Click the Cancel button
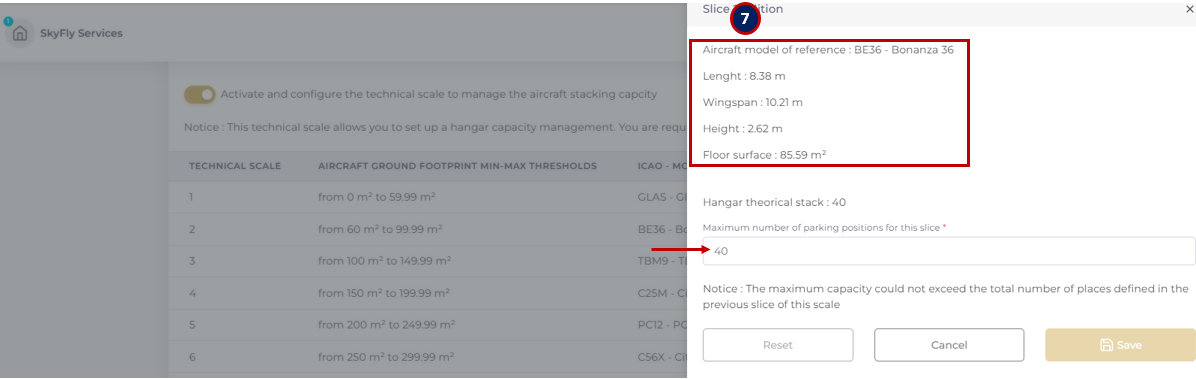 [949, 345]
